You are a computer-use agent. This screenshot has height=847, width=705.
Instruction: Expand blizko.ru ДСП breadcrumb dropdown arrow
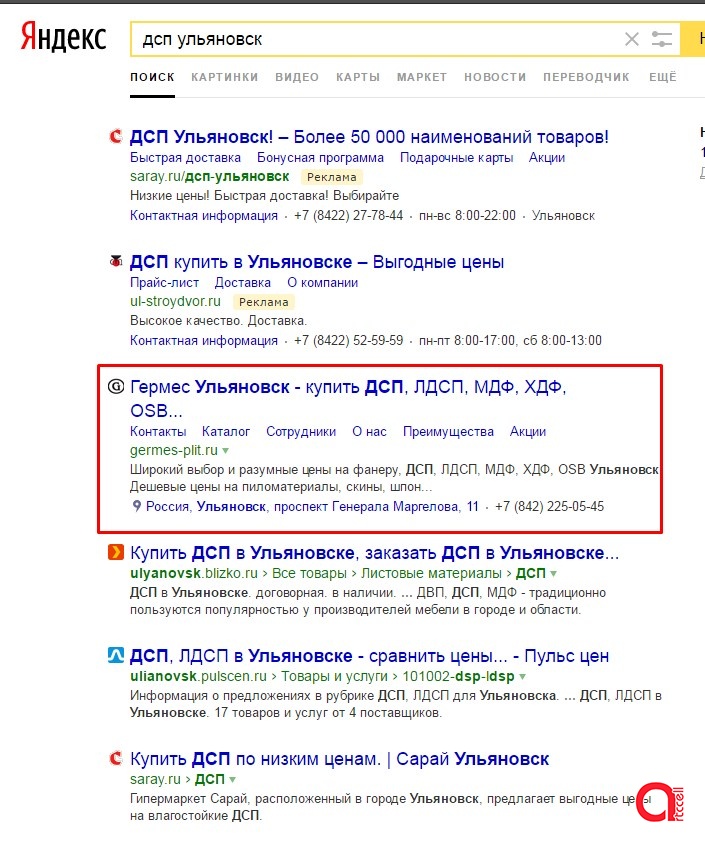point(553,574)
